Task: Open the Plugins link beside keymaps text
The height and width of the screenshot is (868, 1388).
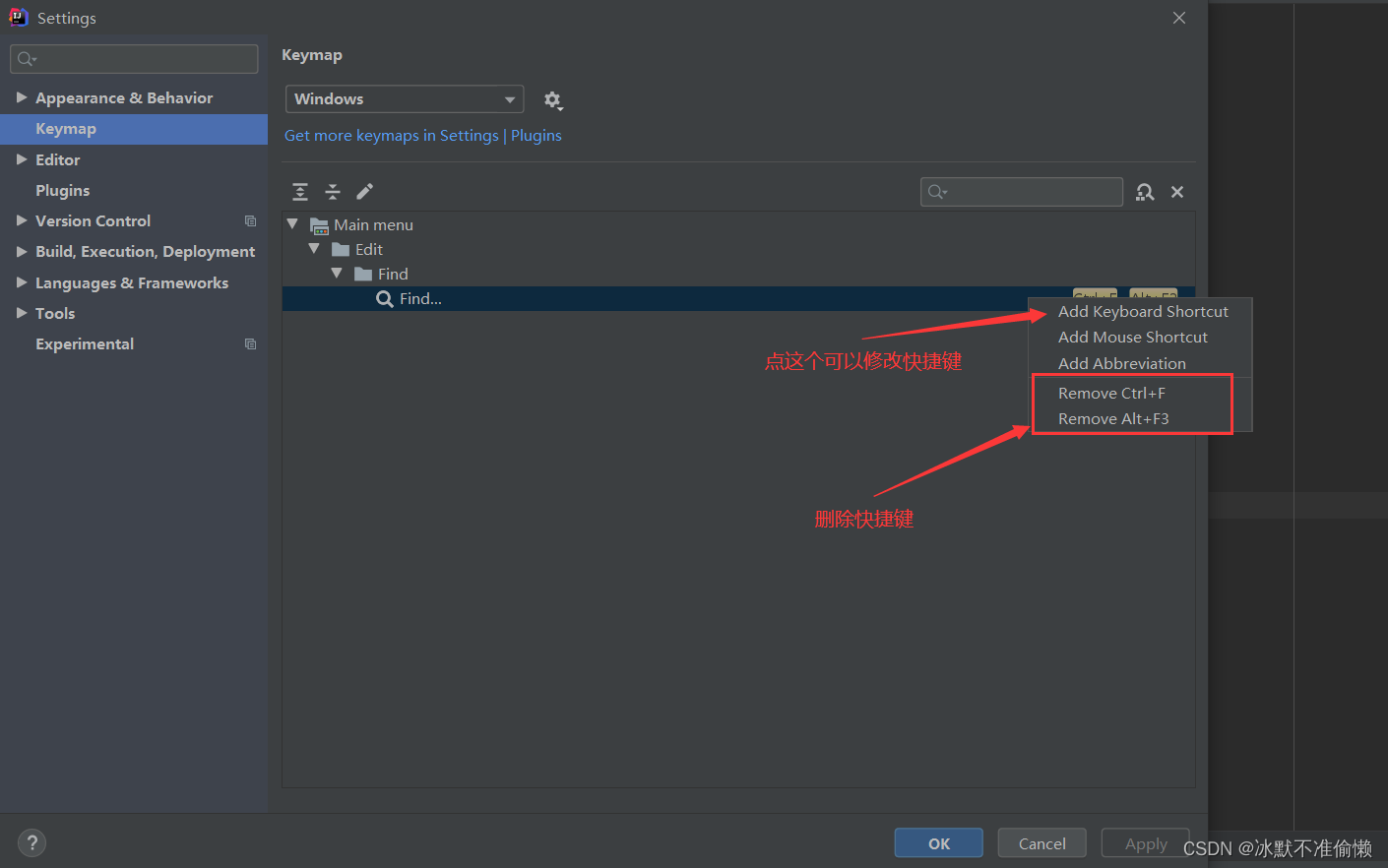Action: [x=536, y=136]
